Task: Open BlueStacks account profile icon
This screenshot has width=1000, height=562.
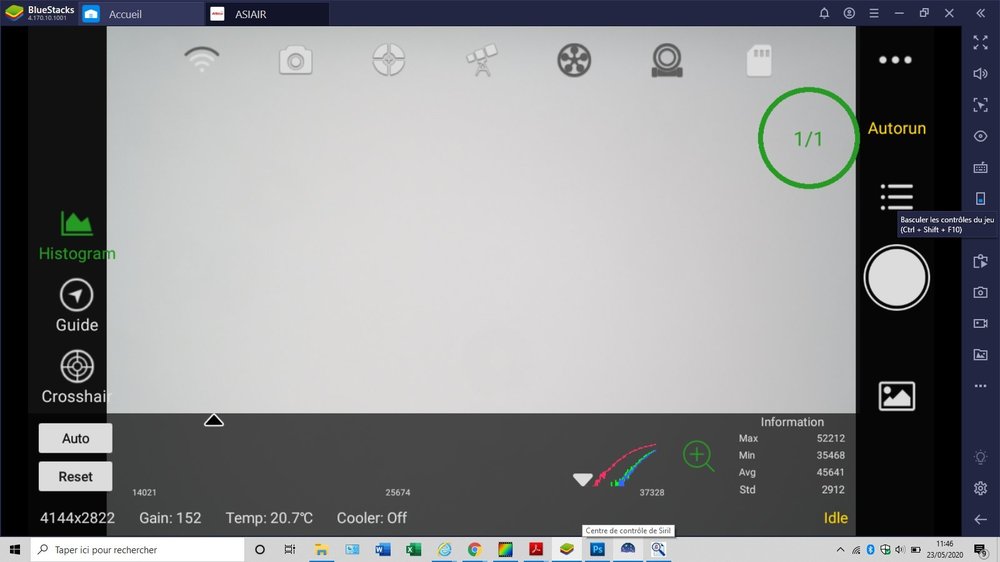Action: click(x=849, y=13)
